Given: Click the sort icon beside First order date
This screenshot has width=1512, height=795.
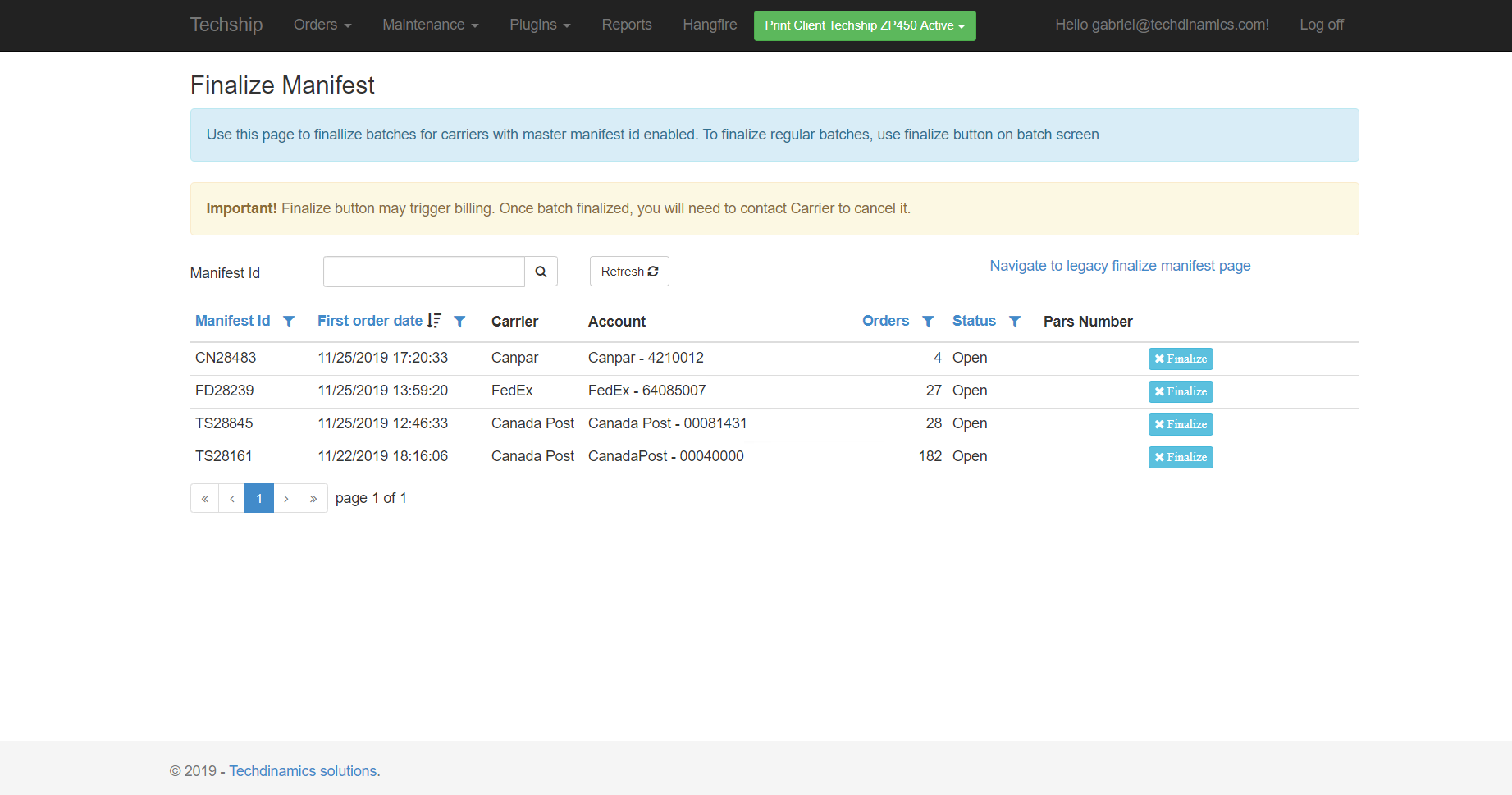Looking at the screenshot, I should pyautogui.click(x=434, y=320).
